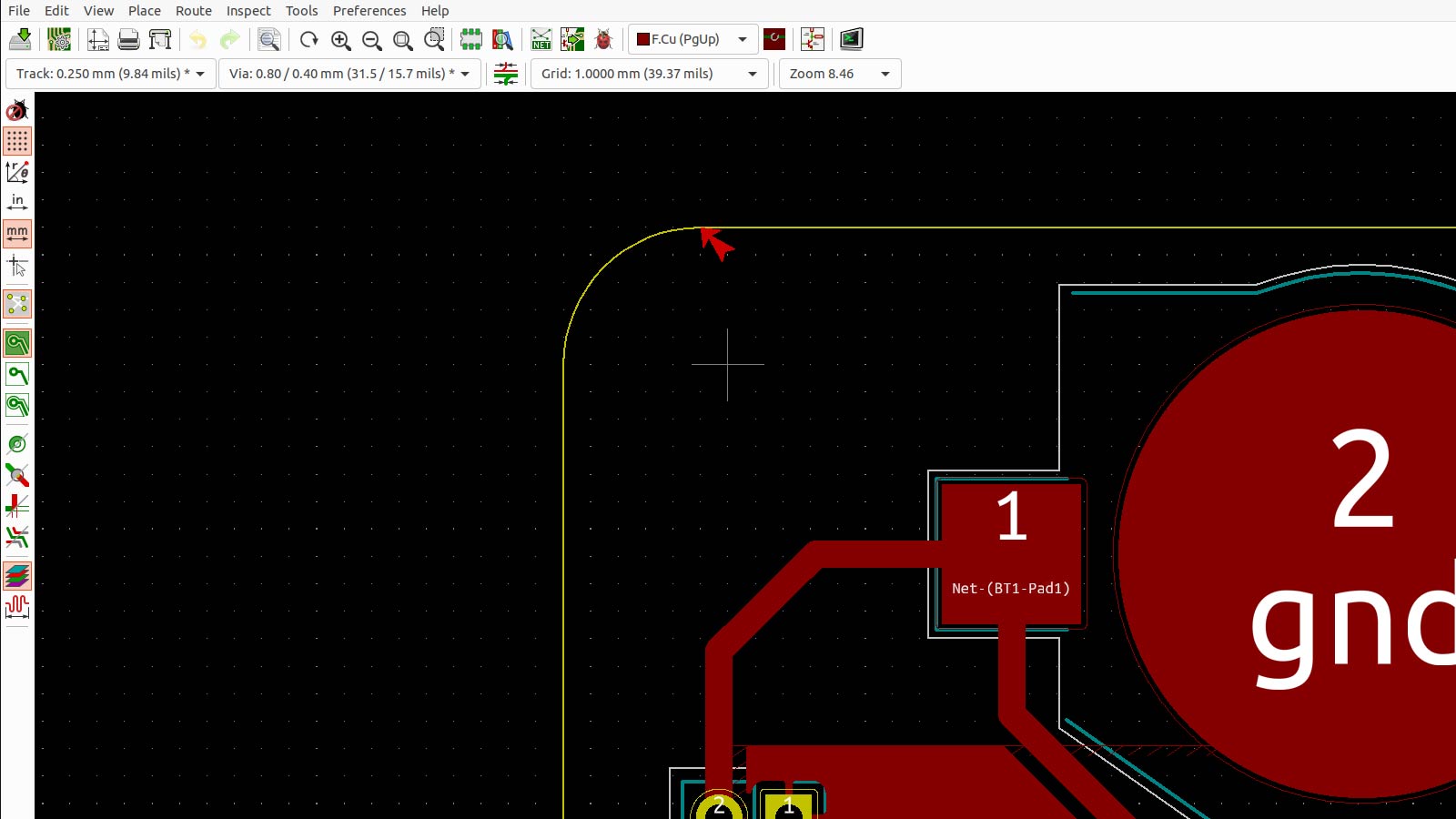Select pad 1 labeled Net-(BT1-Pad1)
1456x819 pixels.
click(1011, 553)
